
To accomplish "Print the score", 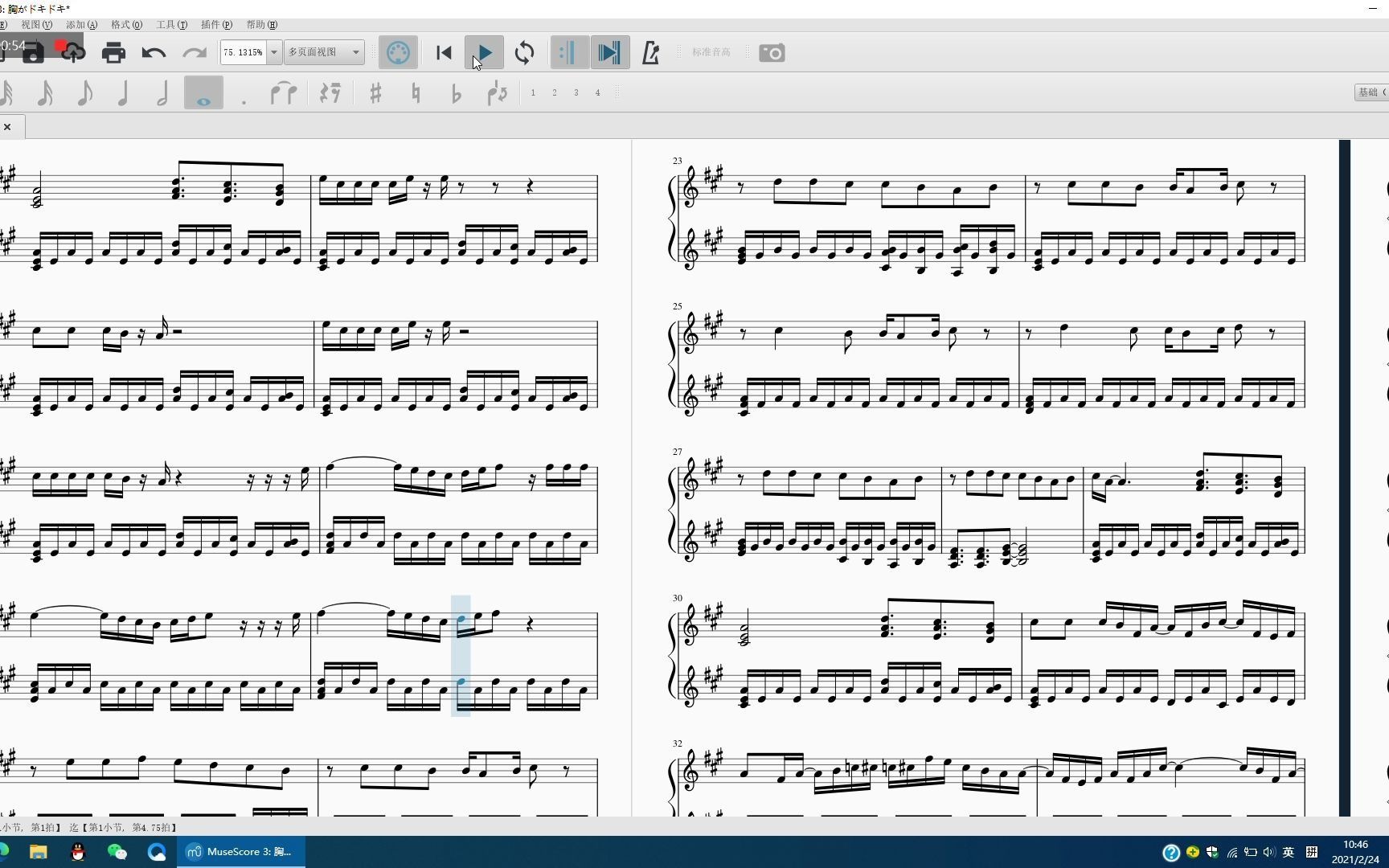I will point(113,53).
